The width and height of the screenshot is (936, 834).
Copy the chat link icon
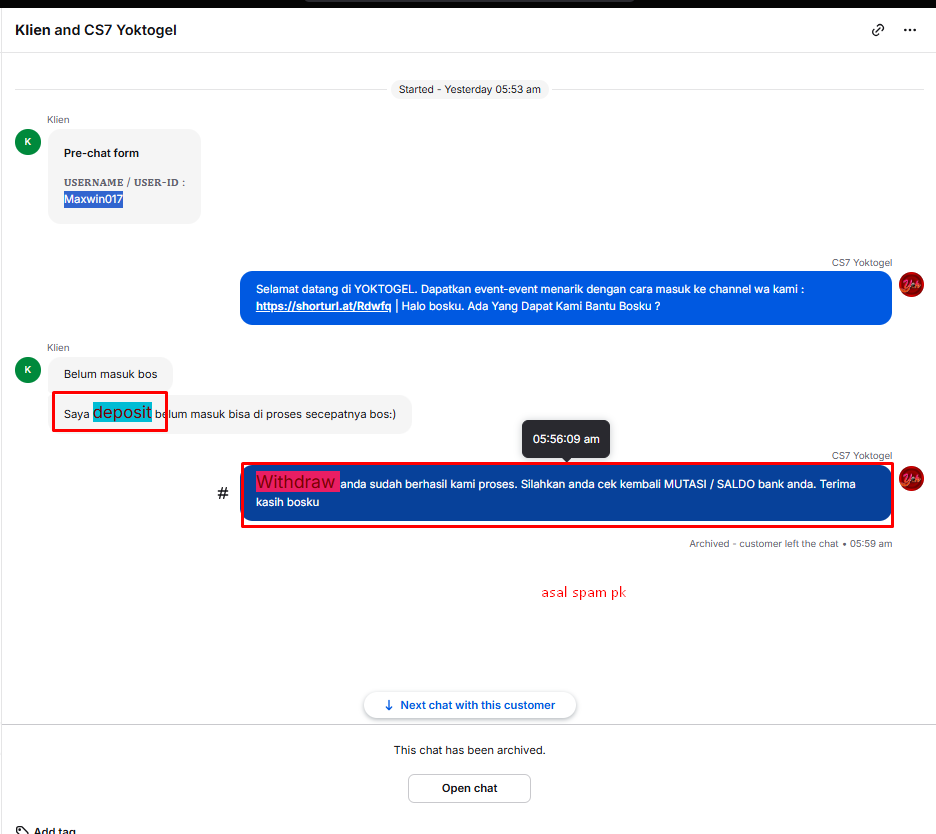click(878, 30)
